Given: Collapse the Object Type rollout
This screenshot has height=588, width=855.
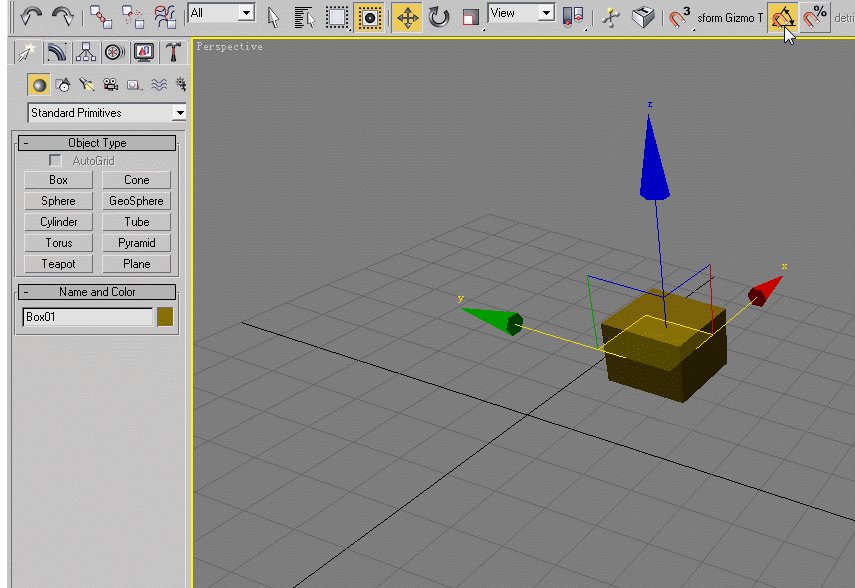Looking at the screenshot, I should point(97,143).
